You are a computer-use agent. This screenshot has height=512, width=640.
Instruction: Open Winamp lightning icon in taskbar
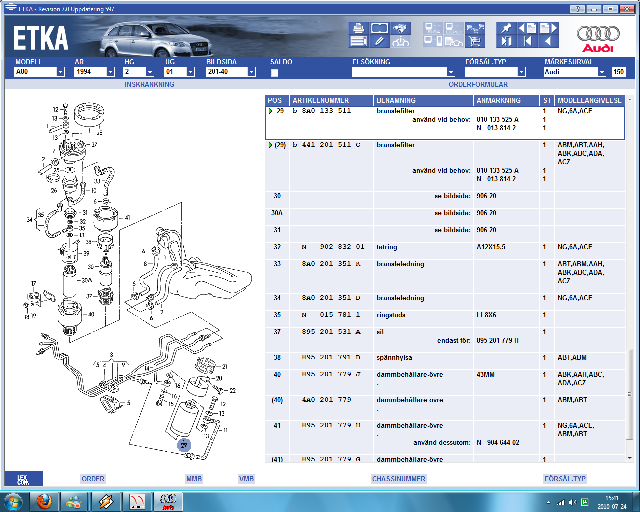point(106,502)
